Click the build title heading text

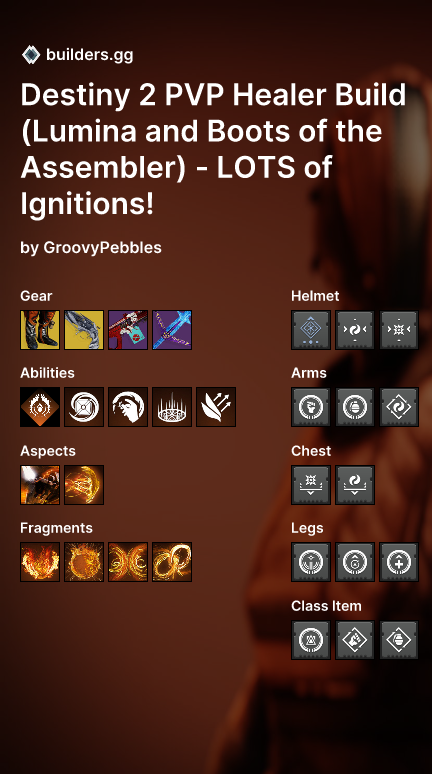tap(213, 149)
